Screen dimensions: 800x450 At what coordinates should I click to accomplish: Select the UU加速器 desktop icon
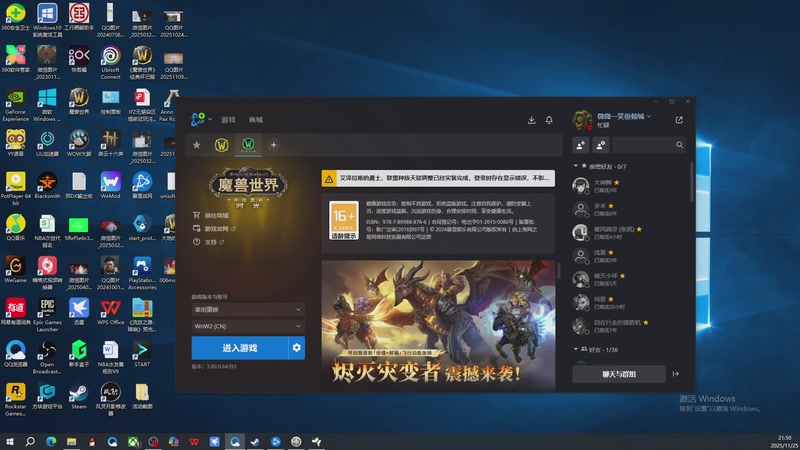point(47,143)
